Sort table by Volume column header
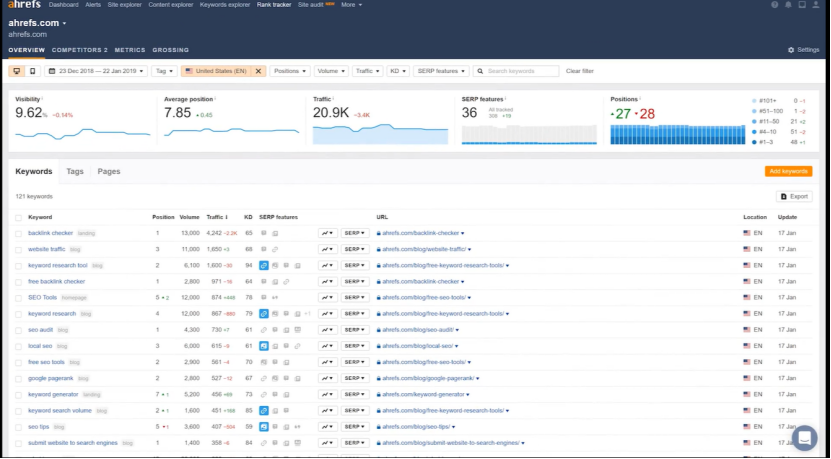Screen dimensions: 831x459 click(x=189, y=217)
